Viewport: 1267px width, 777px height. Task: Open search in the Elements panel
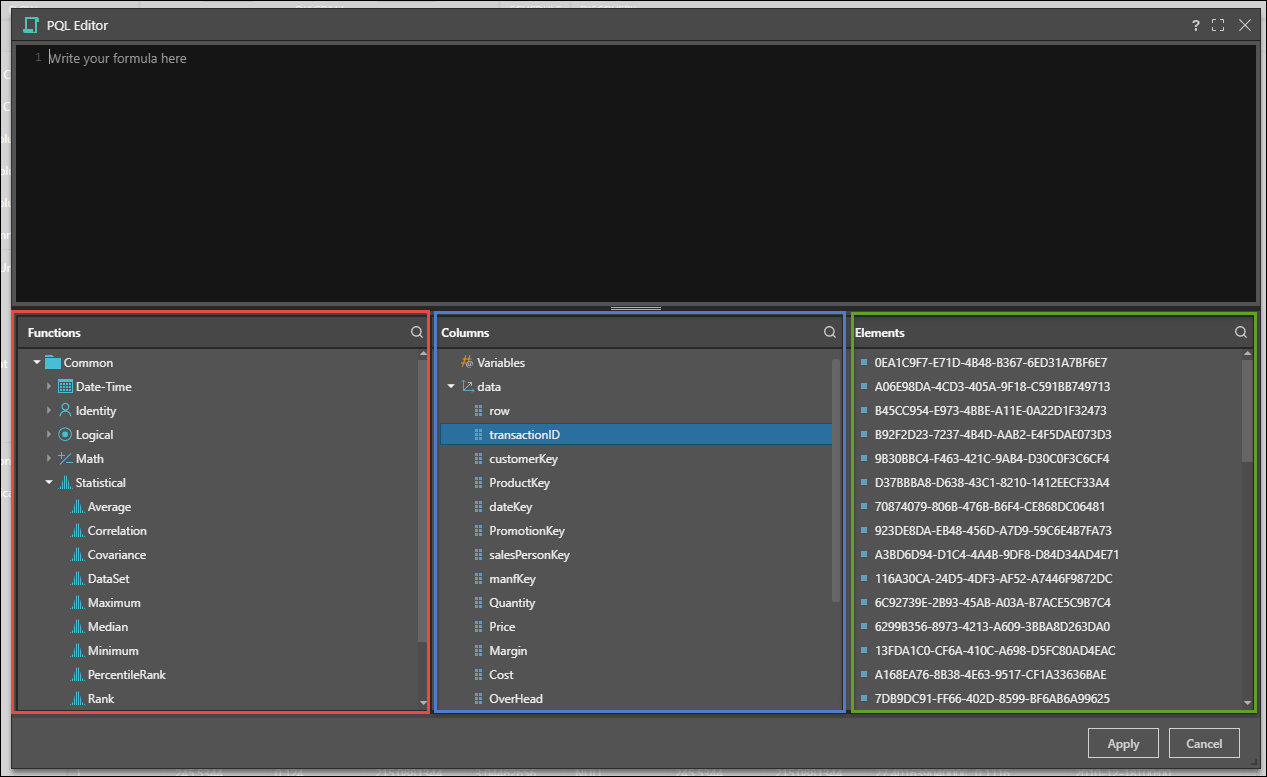coord(1240,331)
